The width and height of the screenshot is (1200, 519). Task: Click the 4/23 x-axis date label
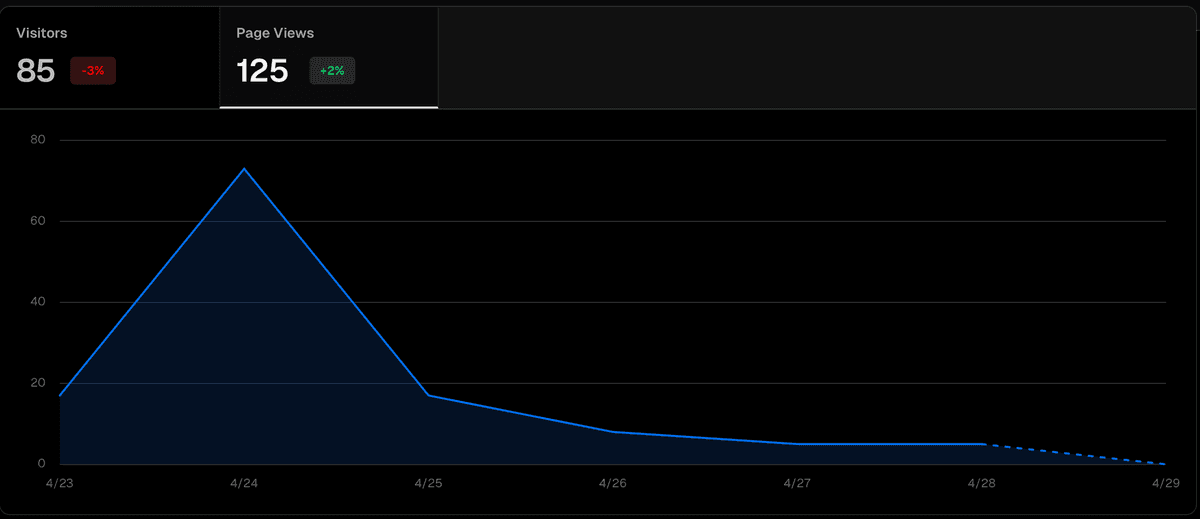click(x=60, y=483)
